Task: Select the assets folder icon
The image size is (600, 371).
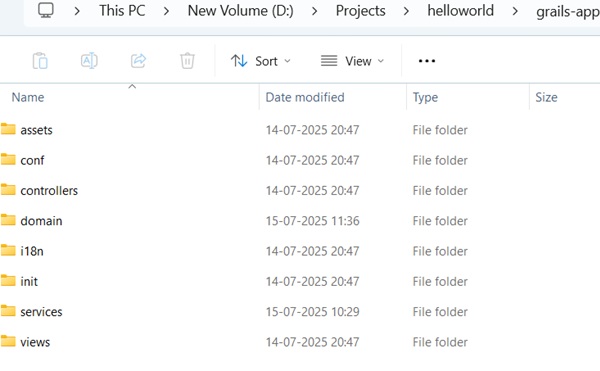Action: [8, 129]
